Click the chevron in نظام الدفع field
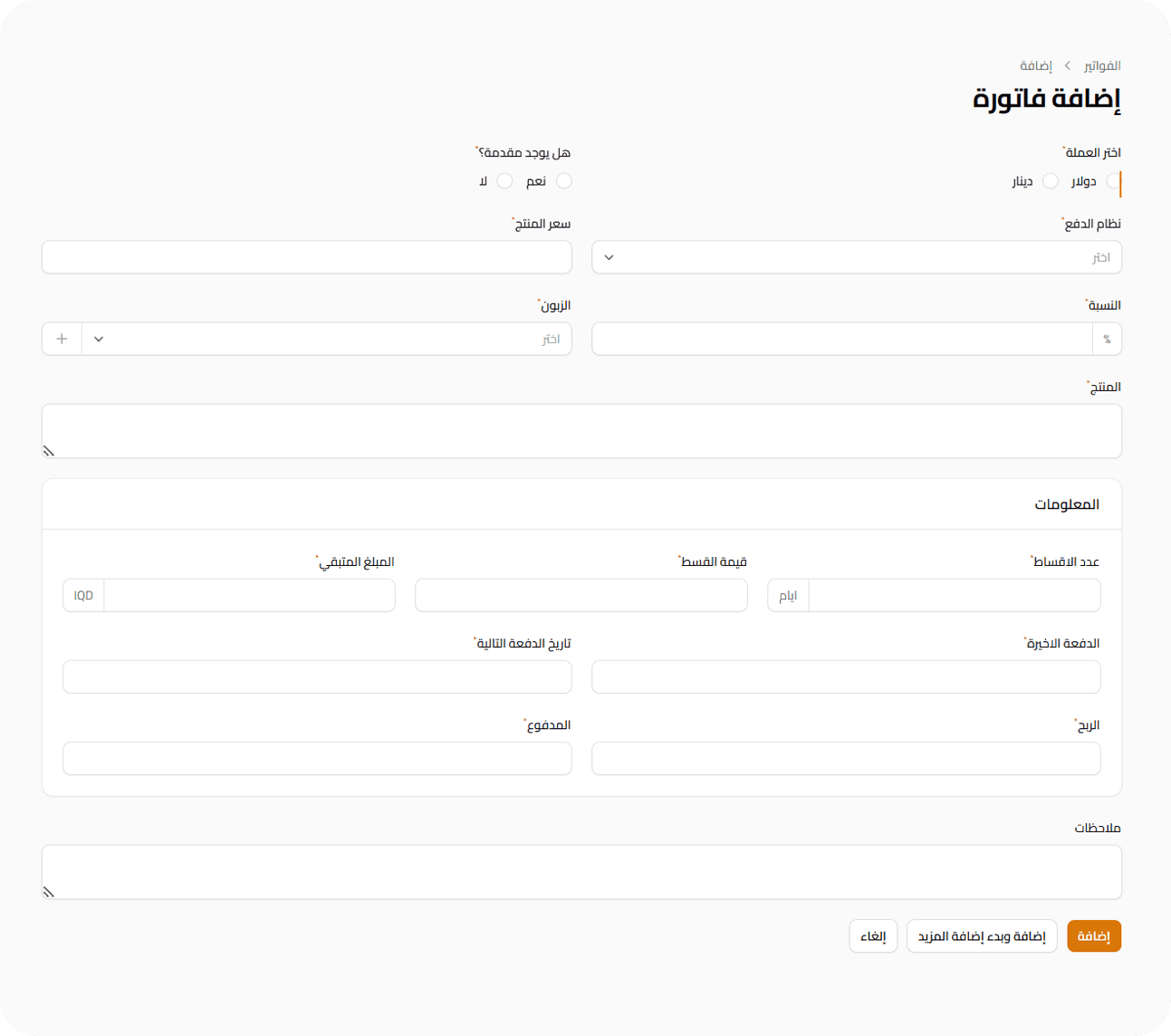This screenshot has height=1036, width=1171. [609, 257]
